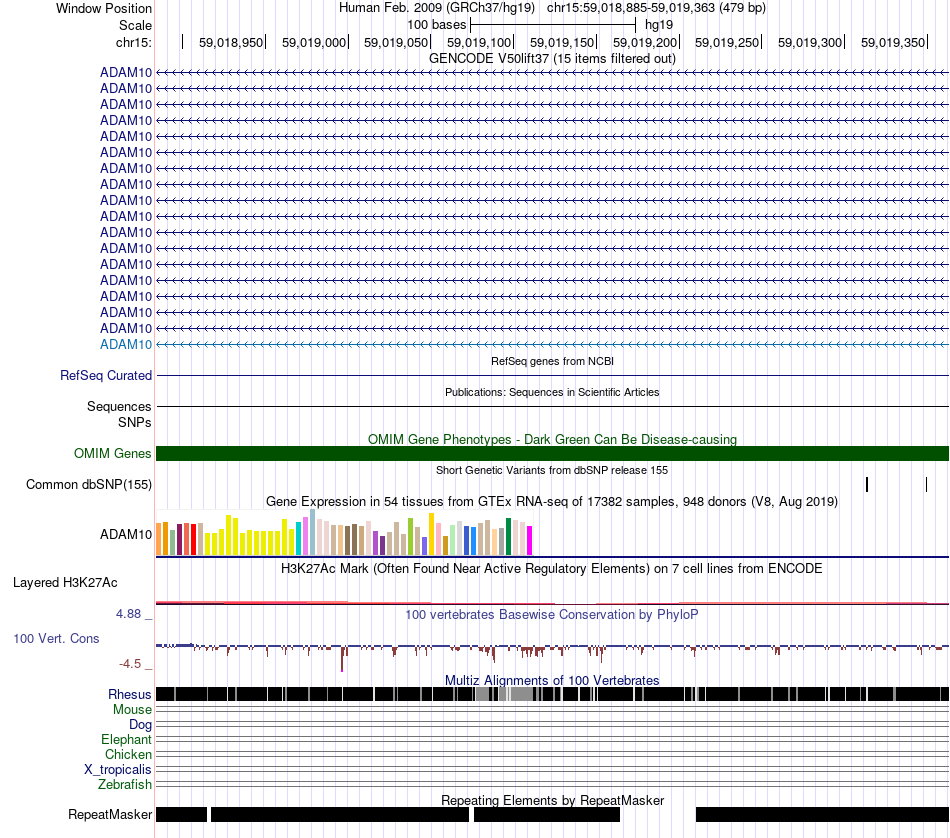
Task: Click the 100 bases scale bar
Action: pos(553,25)
